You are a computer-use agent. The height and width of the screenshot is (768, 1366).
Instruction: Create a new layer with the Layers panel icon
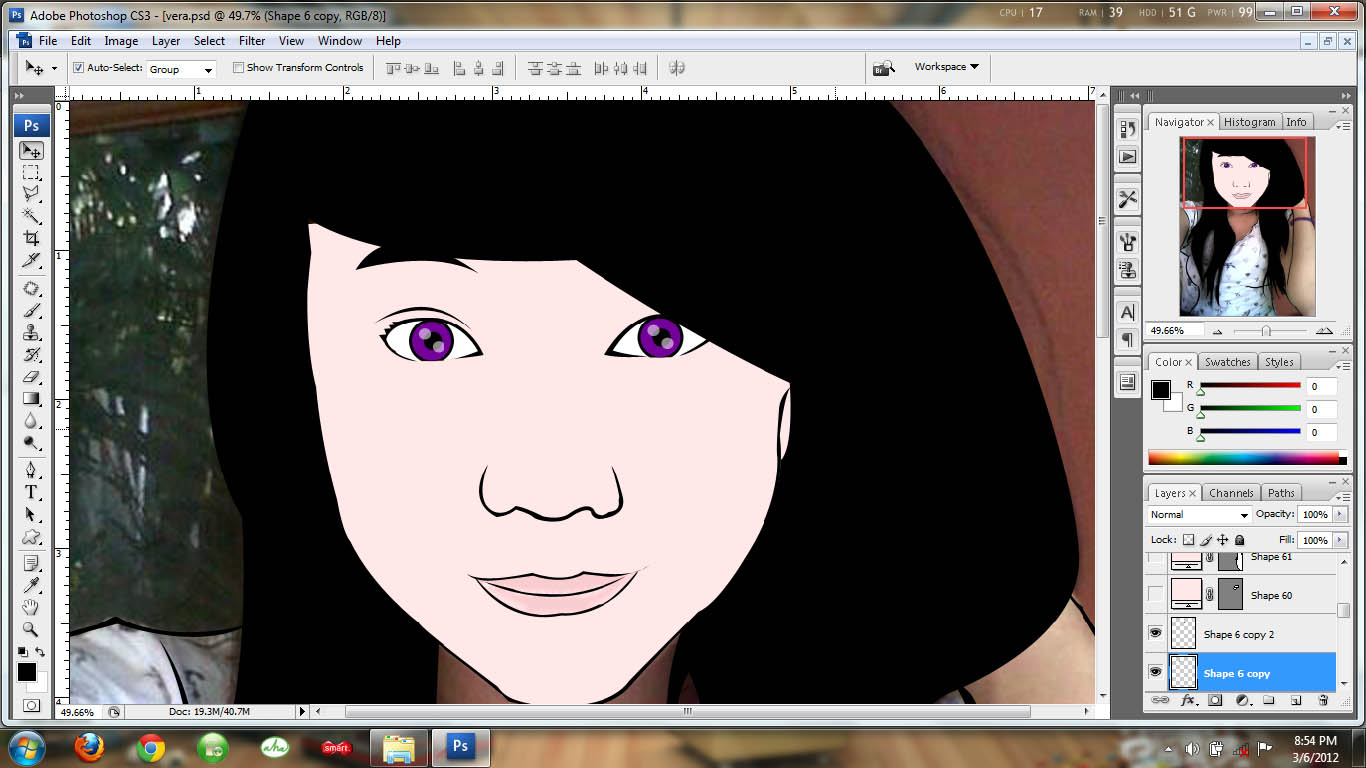tap(1295, 701)
